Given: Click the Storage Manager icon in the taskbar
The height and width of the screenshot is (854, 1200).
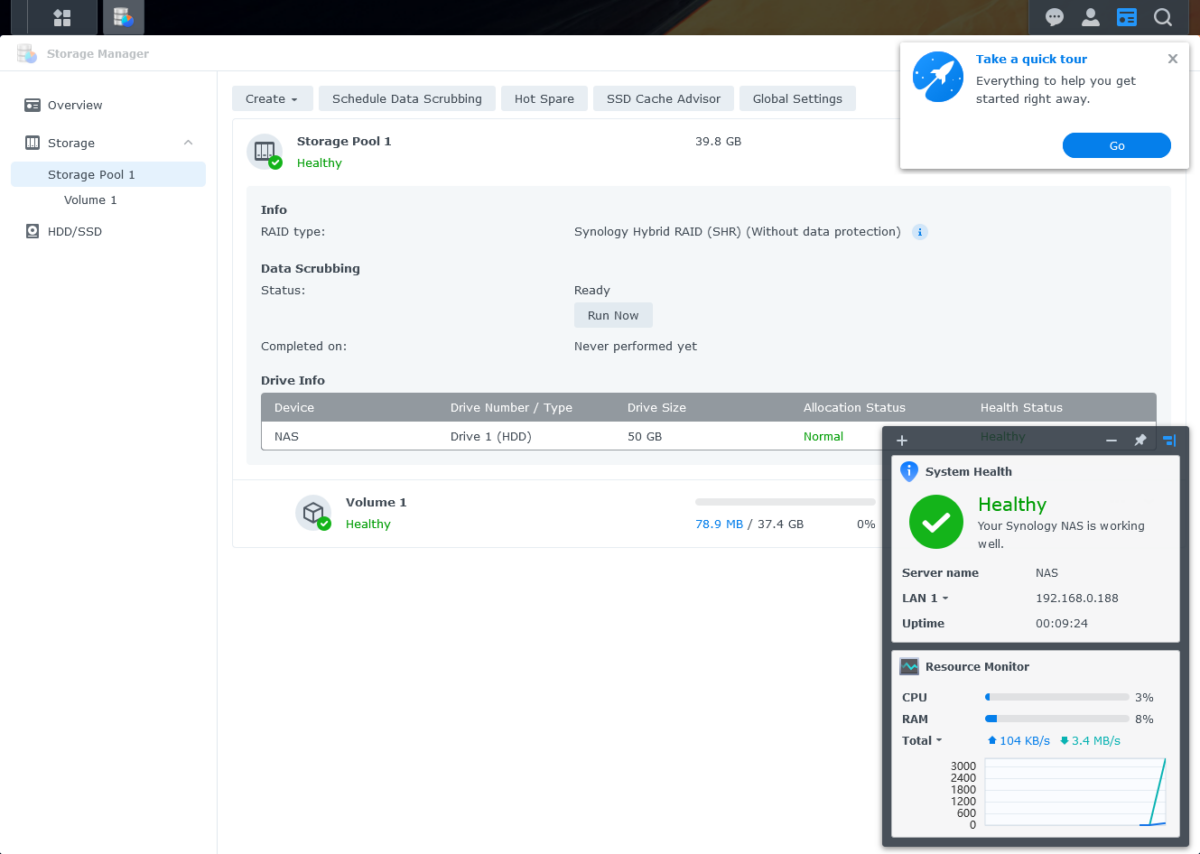Looking at the screenshot, I should pos(123,17).
